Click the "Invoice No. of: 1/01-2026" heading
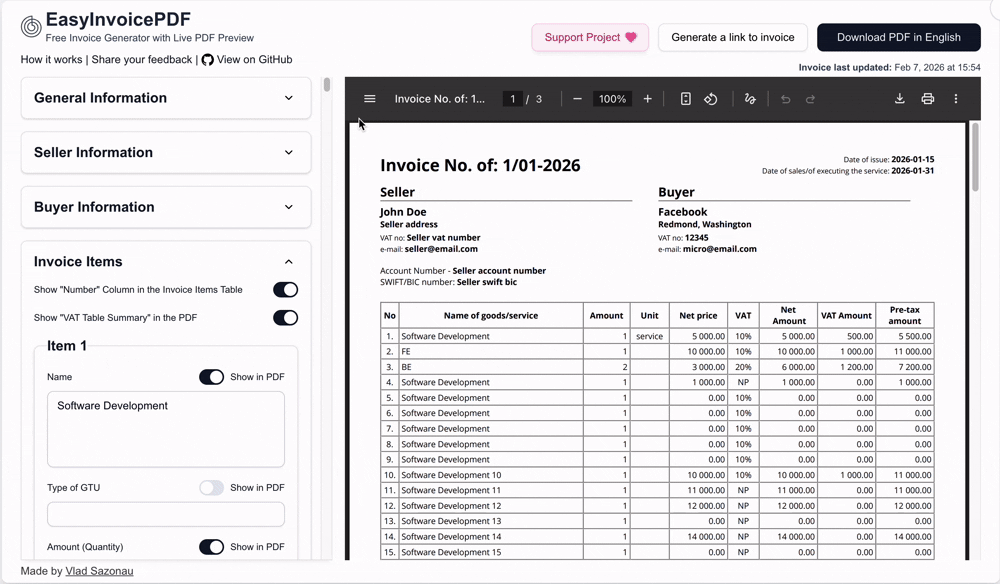 (480, 166)
